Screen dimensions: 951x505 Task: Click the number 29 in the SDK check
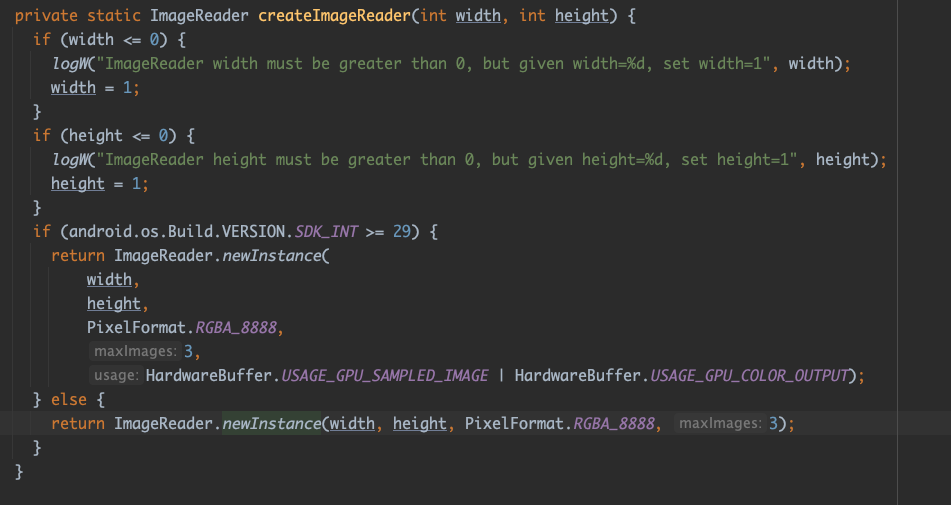point(402,232)
